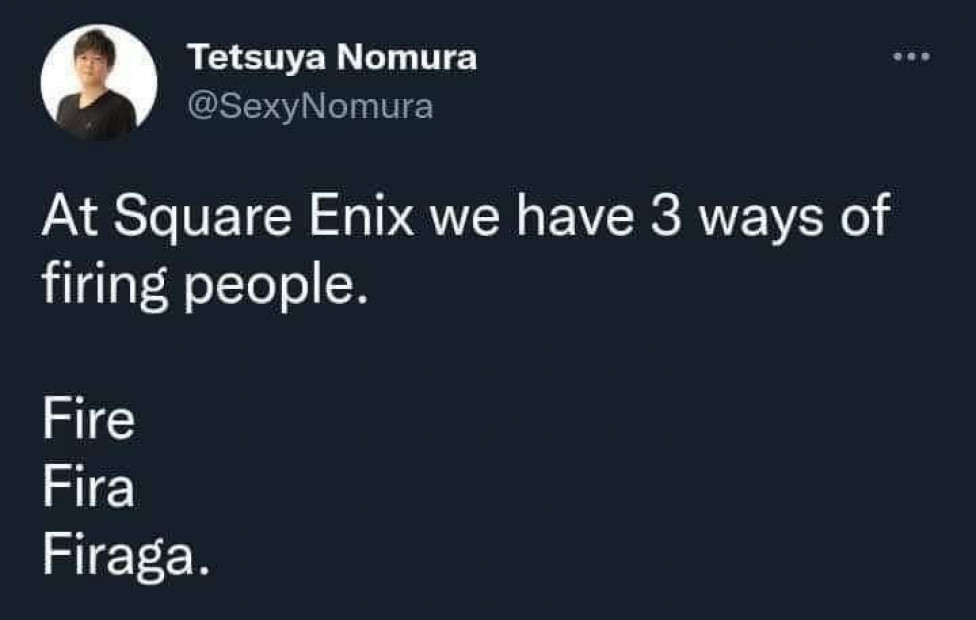
Task: Open the Tetsuya Nomura display name link
Action: tap(332, 59)
